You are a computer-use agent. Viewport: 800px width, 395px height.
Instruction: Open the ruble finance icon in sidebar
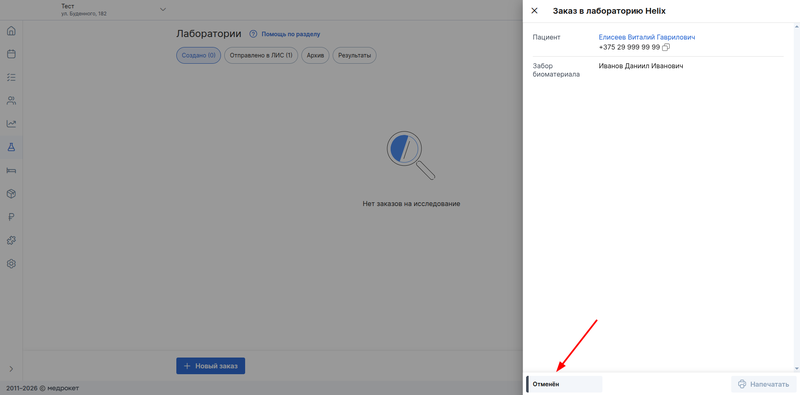click(x=11, y=217)
